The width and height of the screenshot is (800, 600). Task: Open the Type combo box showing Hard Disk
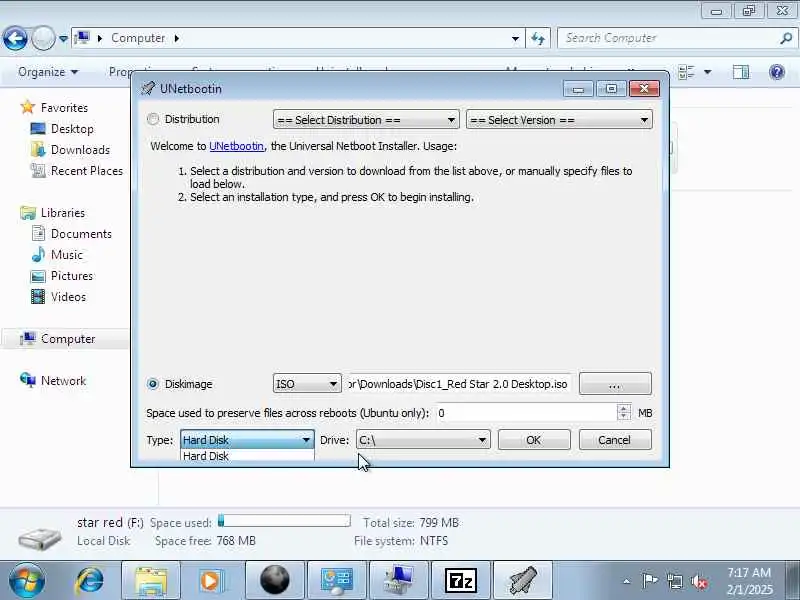[246, 440]
